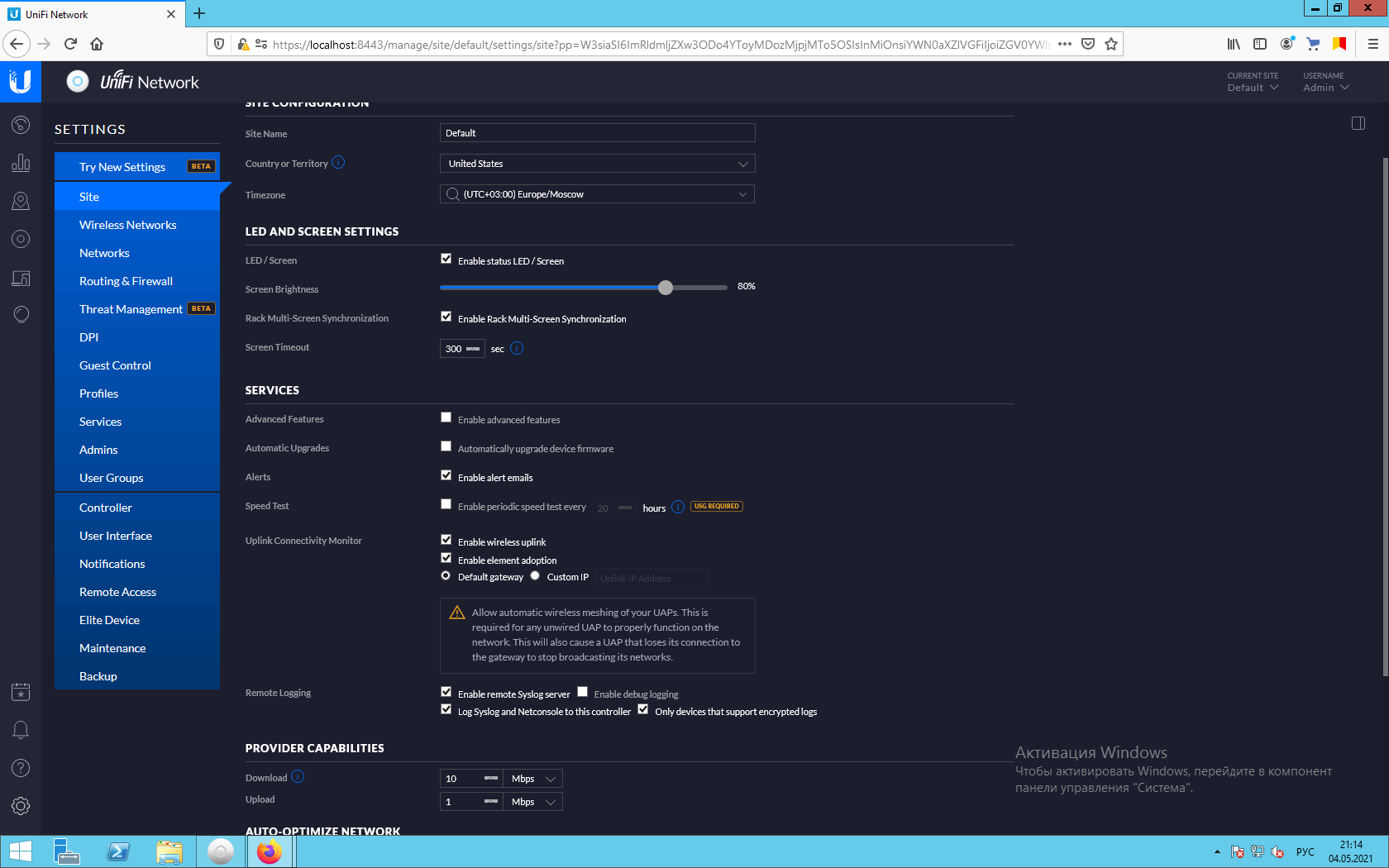Screen dimensions: 1389x868
Task: Toggle the properties panel icon at right
Action: pyautogui.click(x=1358, y=123)
